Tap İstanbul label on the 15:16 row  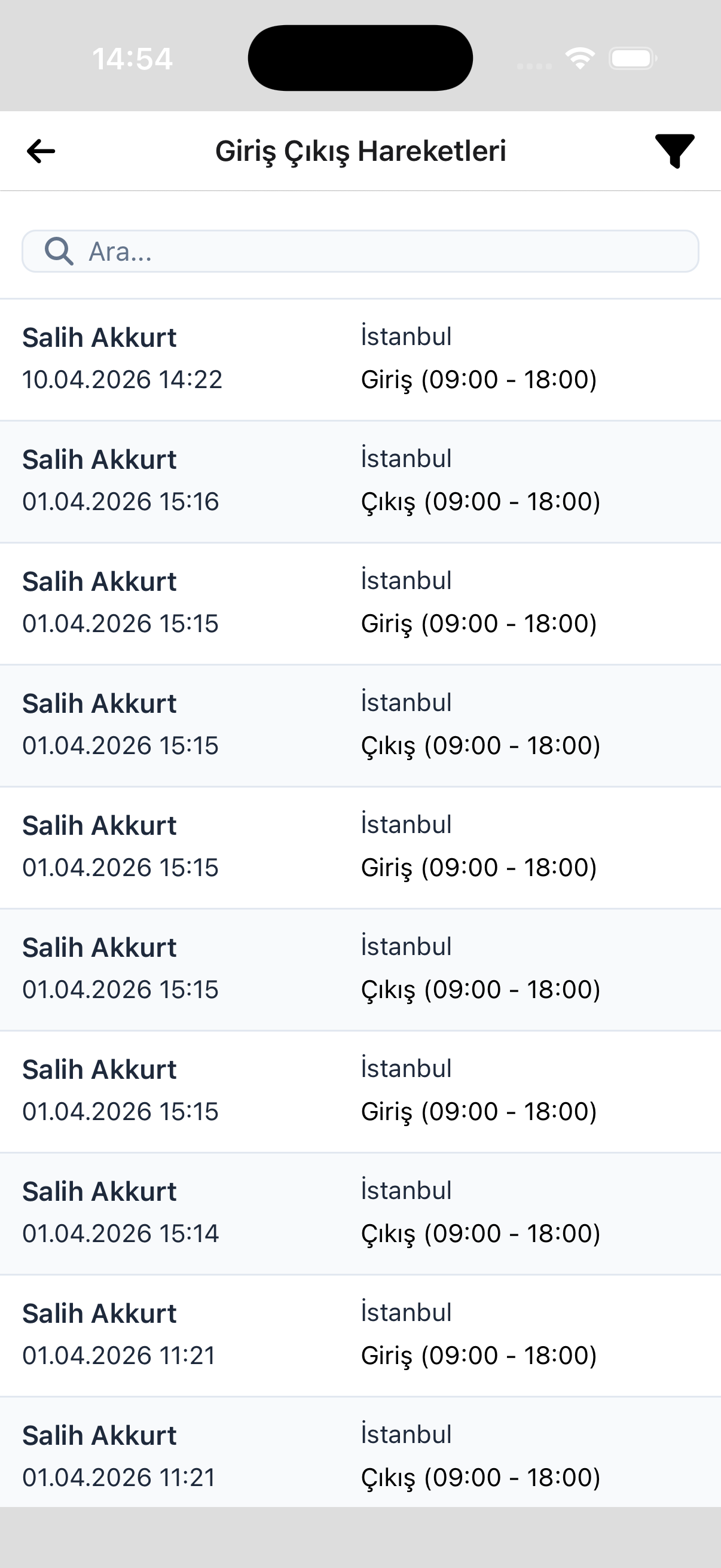point(406,458)
